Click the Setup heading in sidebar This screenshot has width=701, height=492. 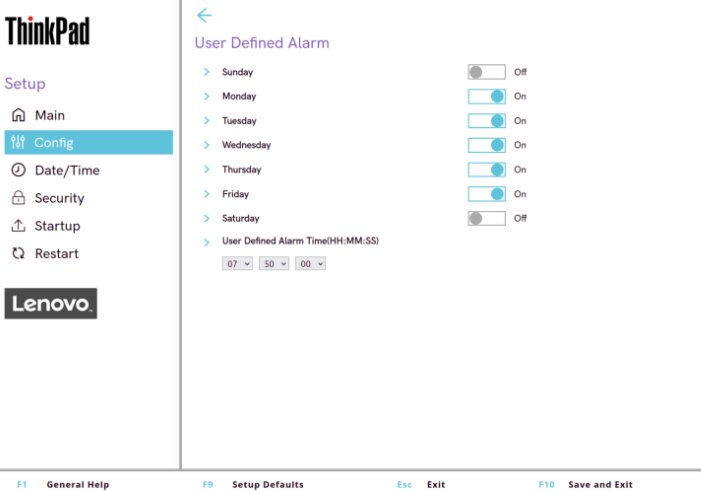[x=25, y=84]
